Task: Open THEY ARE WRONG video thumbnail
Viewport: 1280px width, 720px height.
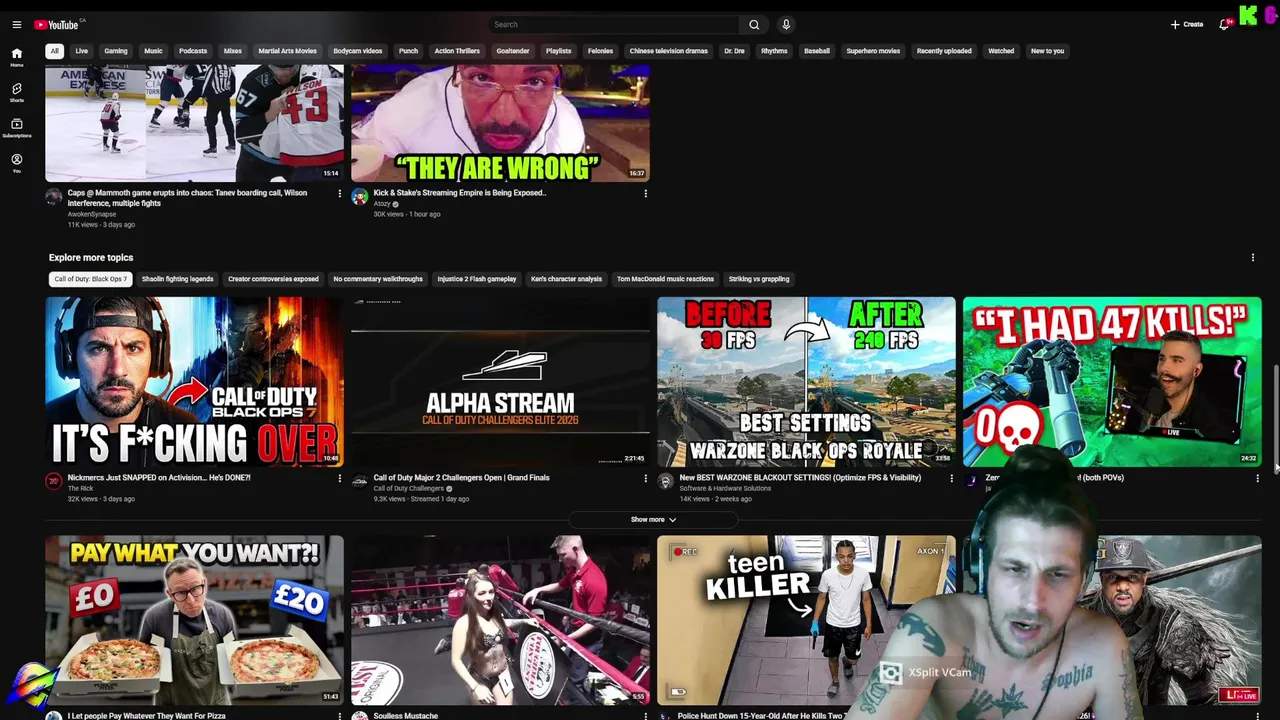Action: (500, 123)
